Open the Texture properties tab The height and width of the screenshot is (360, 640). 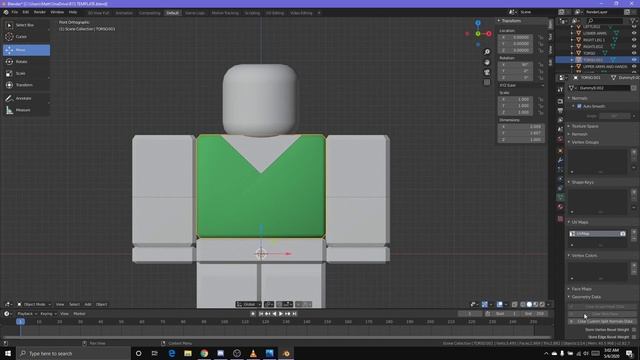point(560,219)
